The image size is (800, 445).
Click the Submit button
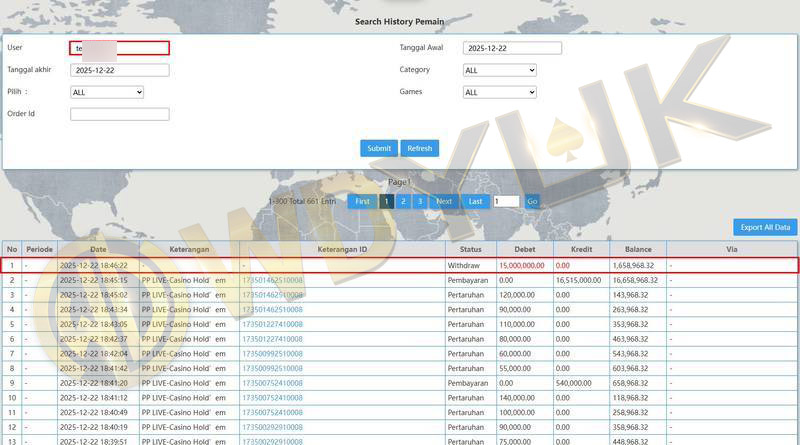pos(379,148)
